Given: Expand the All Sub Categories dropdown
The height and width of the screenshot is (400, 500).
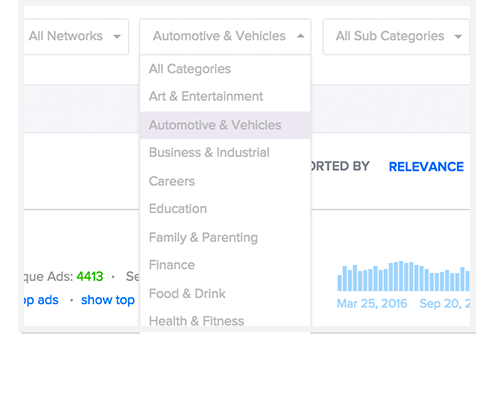Looking at the screenshot, I should (396, 36).
